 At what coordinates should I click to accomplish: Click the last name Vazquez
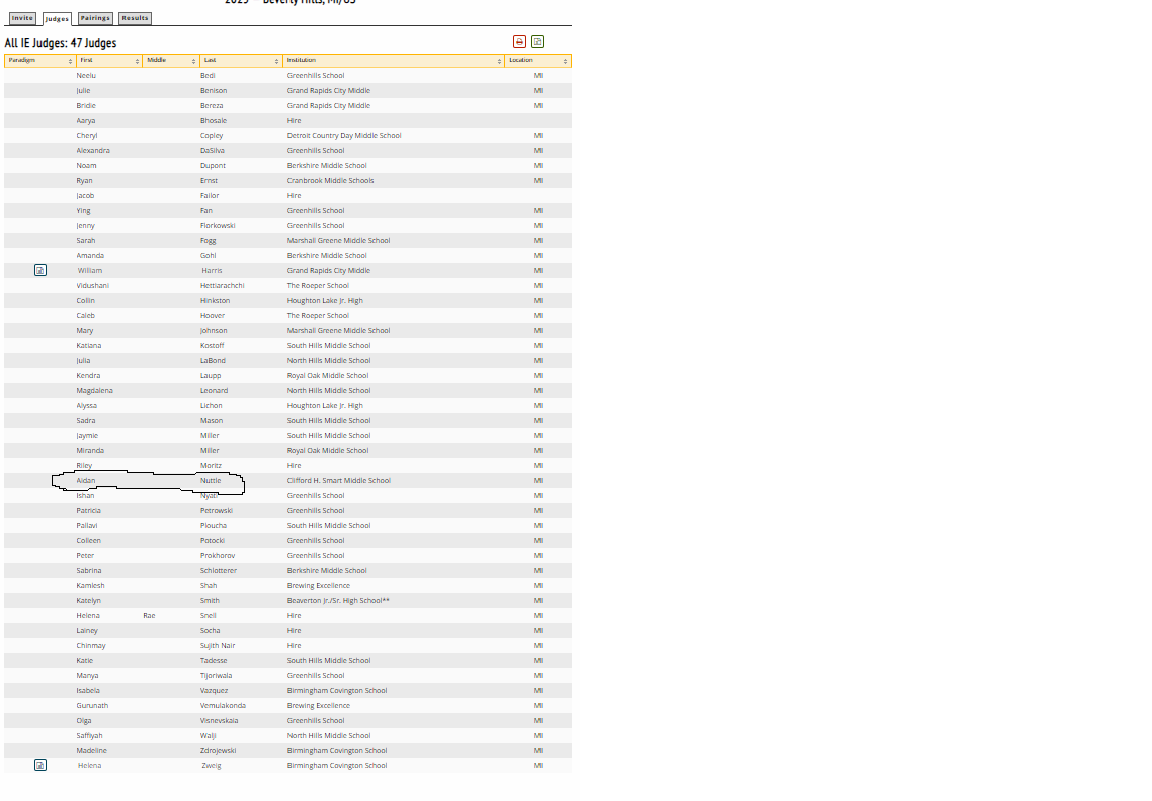coord(214,691)
